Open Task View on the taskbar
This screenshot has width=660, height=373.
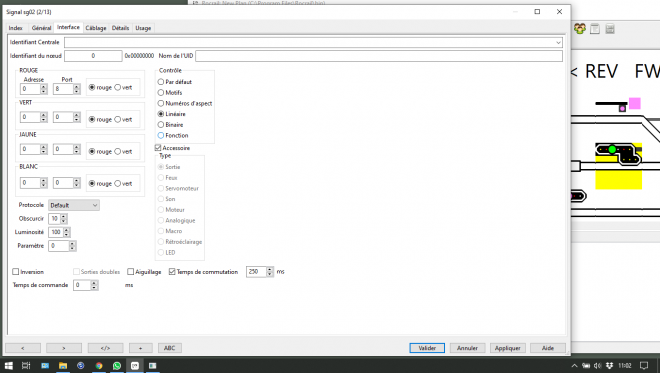tap(26, 365)
